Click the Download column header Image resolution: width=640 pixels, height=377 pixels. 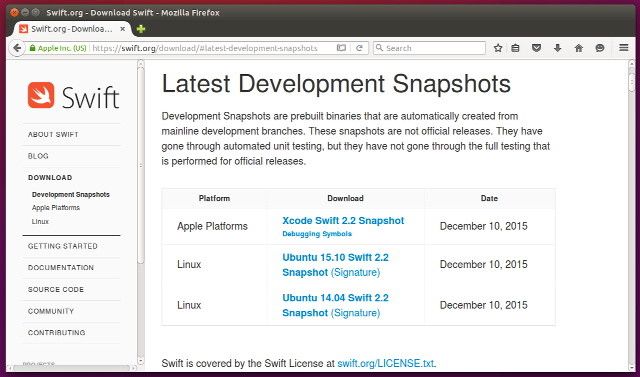(x=345, y=198)
